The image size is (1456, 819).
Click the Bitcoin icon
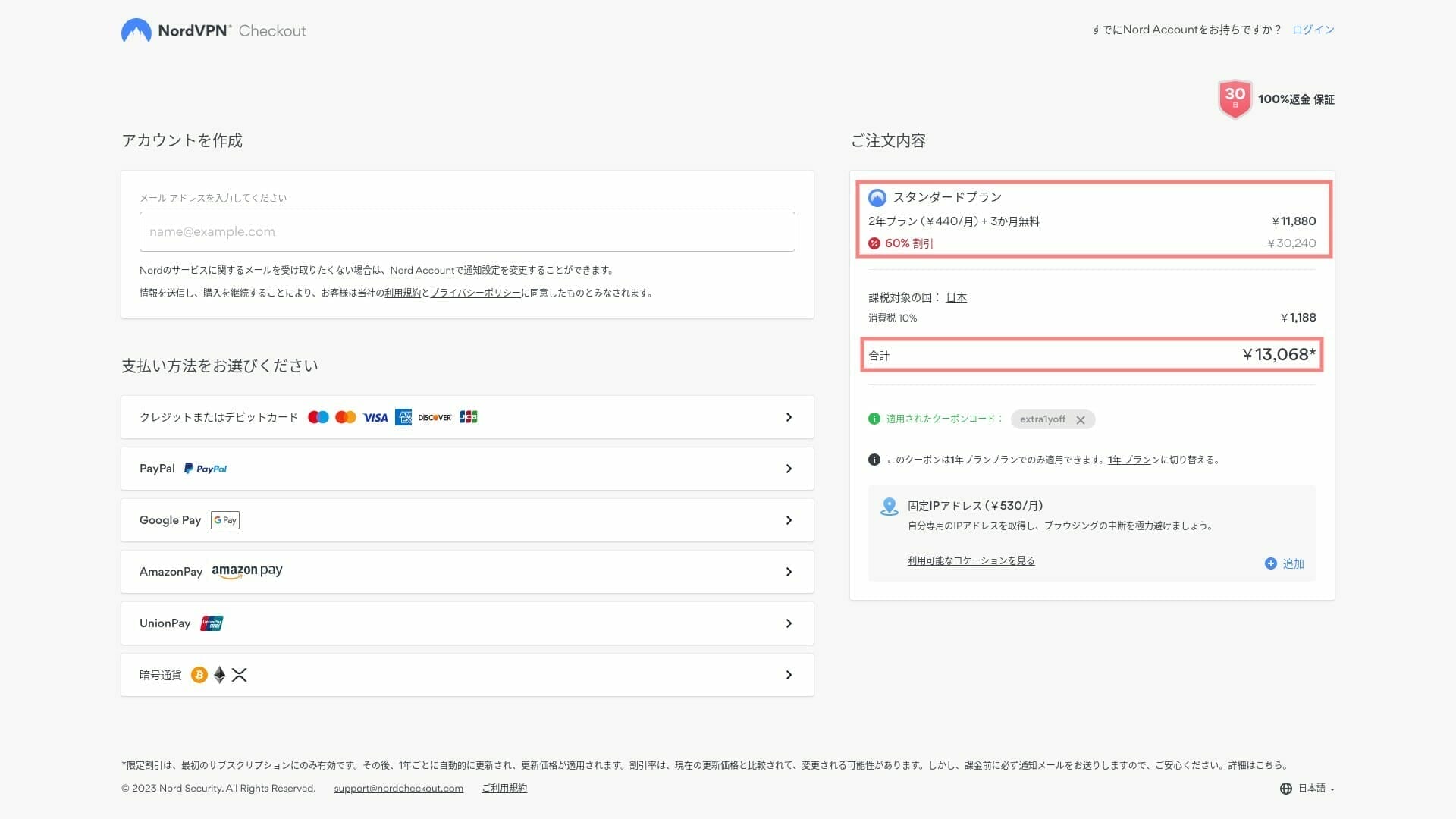(x=199, y=675)
